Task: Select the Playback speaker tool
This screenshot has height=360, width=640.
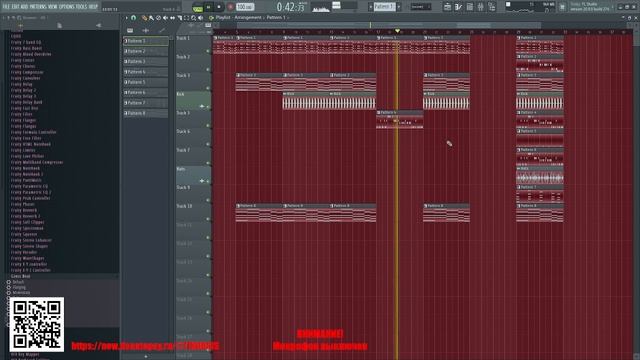Action: click(200, 18)
